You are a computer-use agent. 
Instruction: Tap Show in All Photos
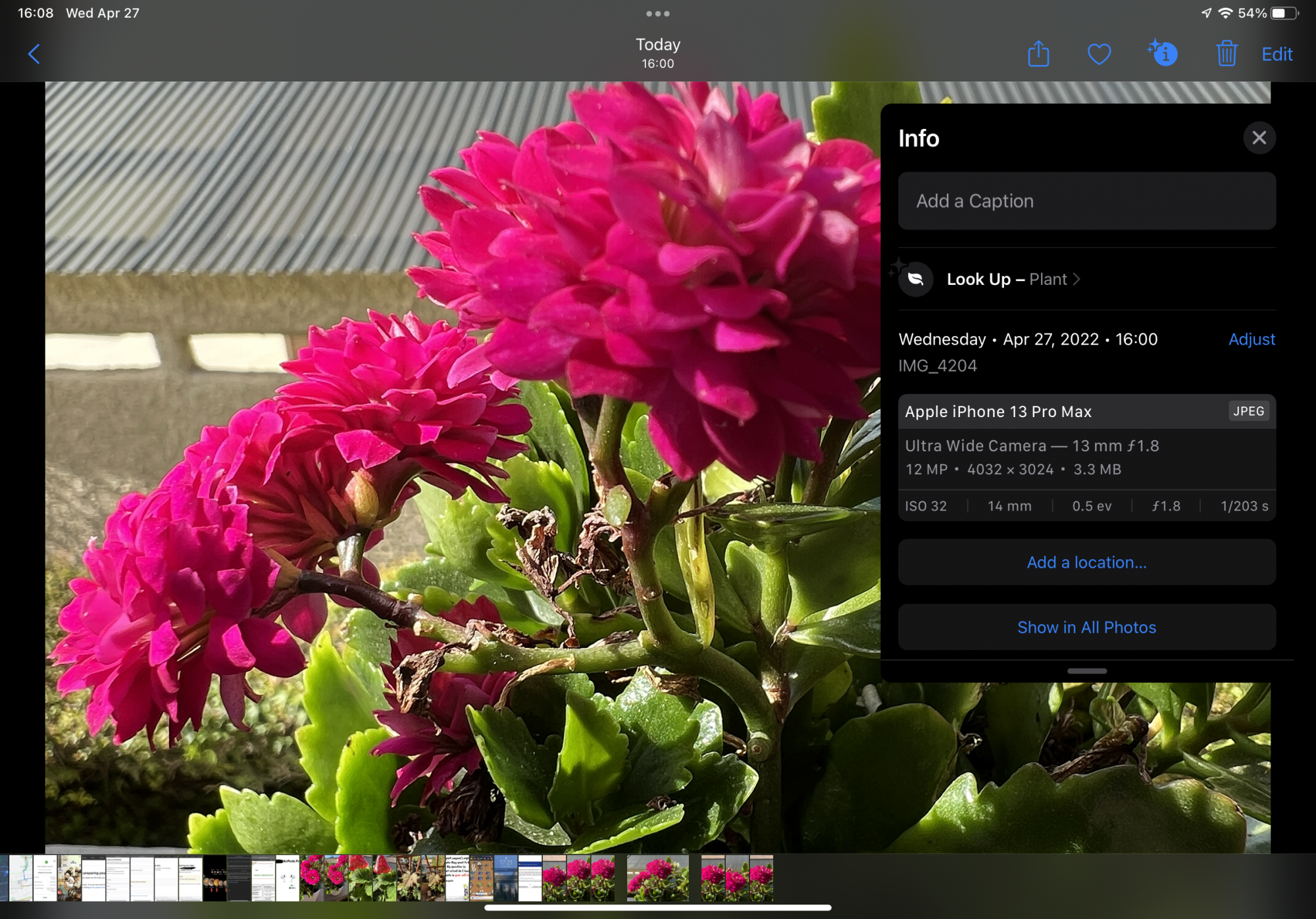point(1086,628)
